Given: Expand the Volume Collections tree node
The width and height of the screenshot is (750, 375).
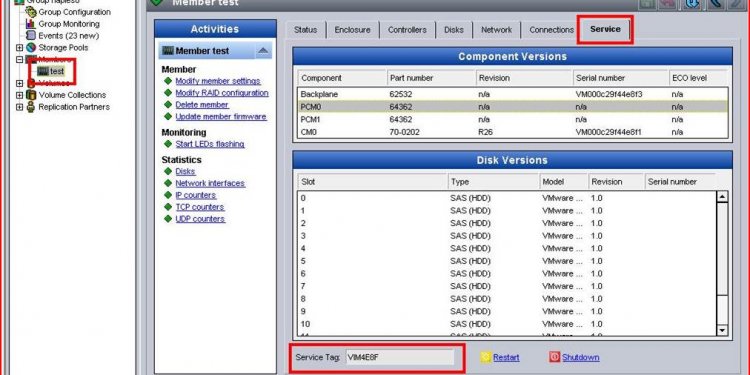Looking at the screenshot, I should [x=20, y=95].
